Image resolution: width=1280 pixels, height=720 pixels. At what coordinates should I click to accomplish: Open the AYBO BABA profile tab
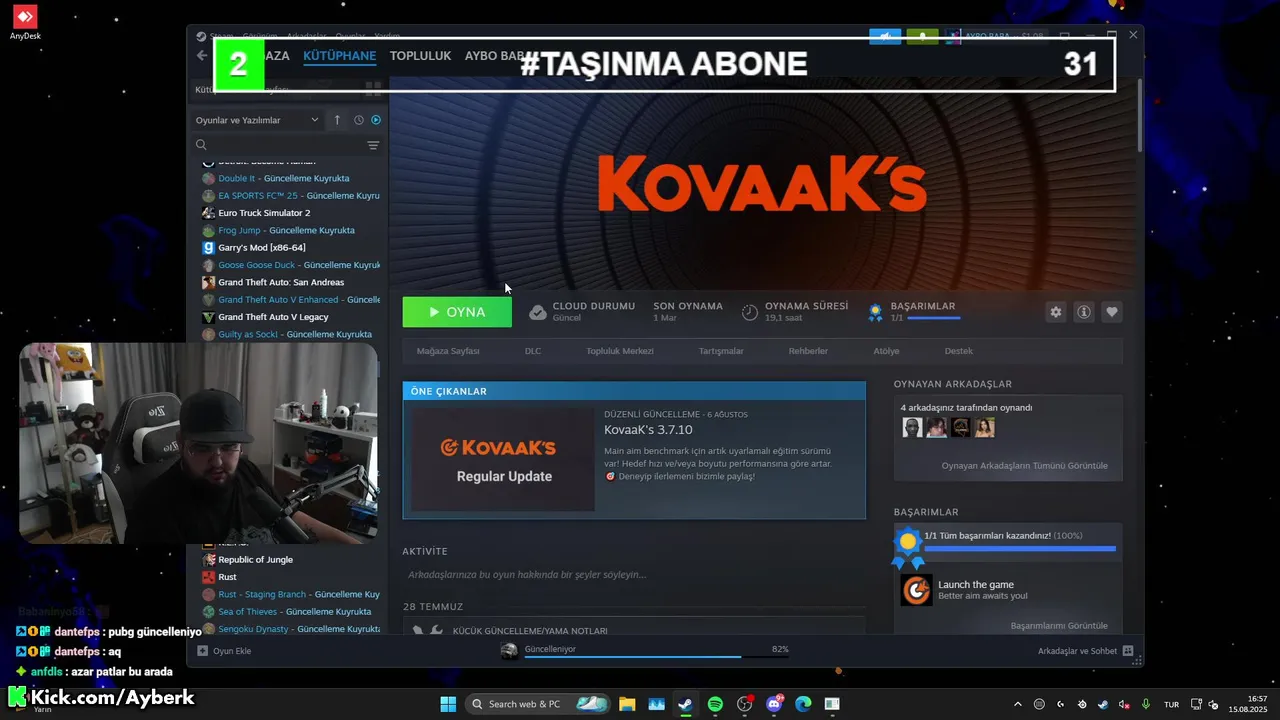[495, 56]
